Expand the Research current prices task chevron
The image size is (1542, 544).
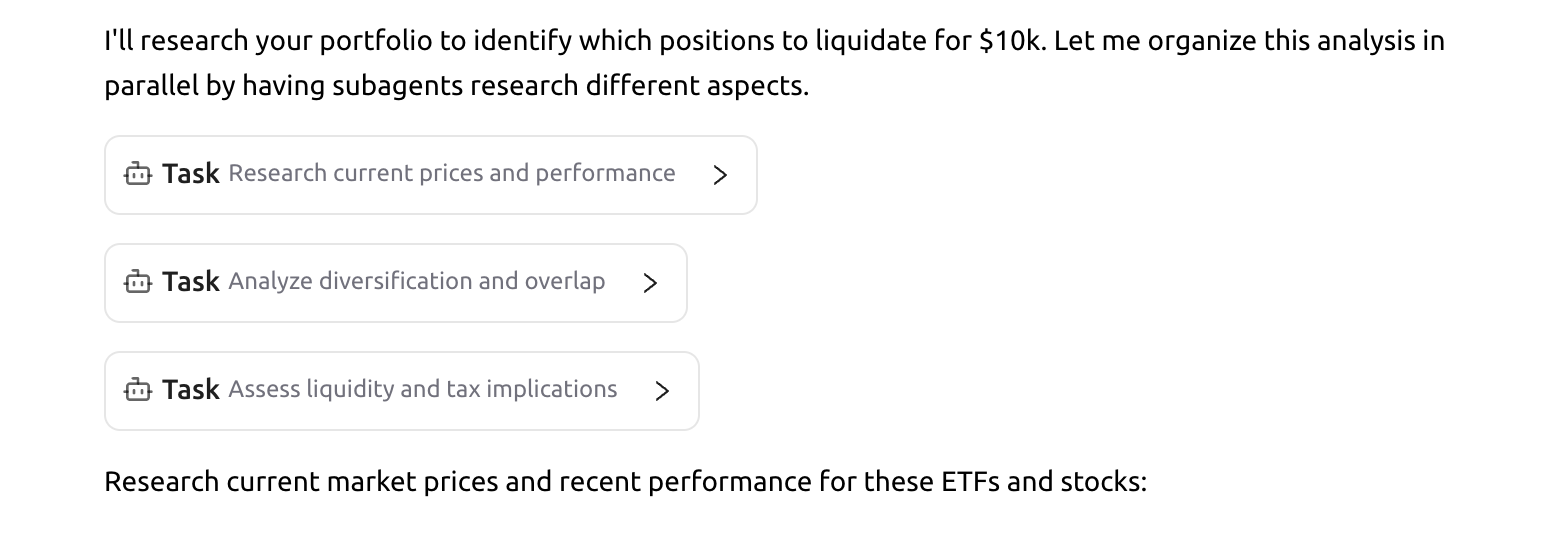[x=720, y=175]
